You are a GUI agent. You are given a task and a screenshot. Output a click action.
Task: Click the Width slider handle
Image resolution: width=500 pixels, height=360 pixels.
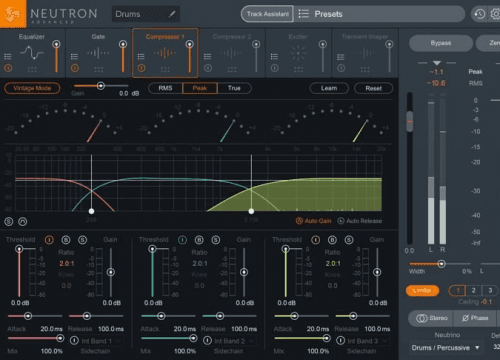pos(441,264)
